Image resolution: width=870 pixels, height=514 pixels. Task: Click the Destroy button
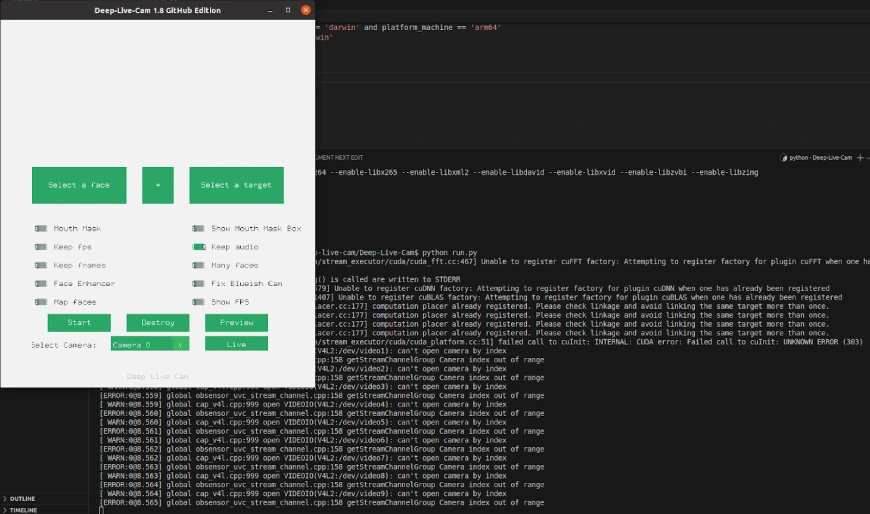point(158,322)
